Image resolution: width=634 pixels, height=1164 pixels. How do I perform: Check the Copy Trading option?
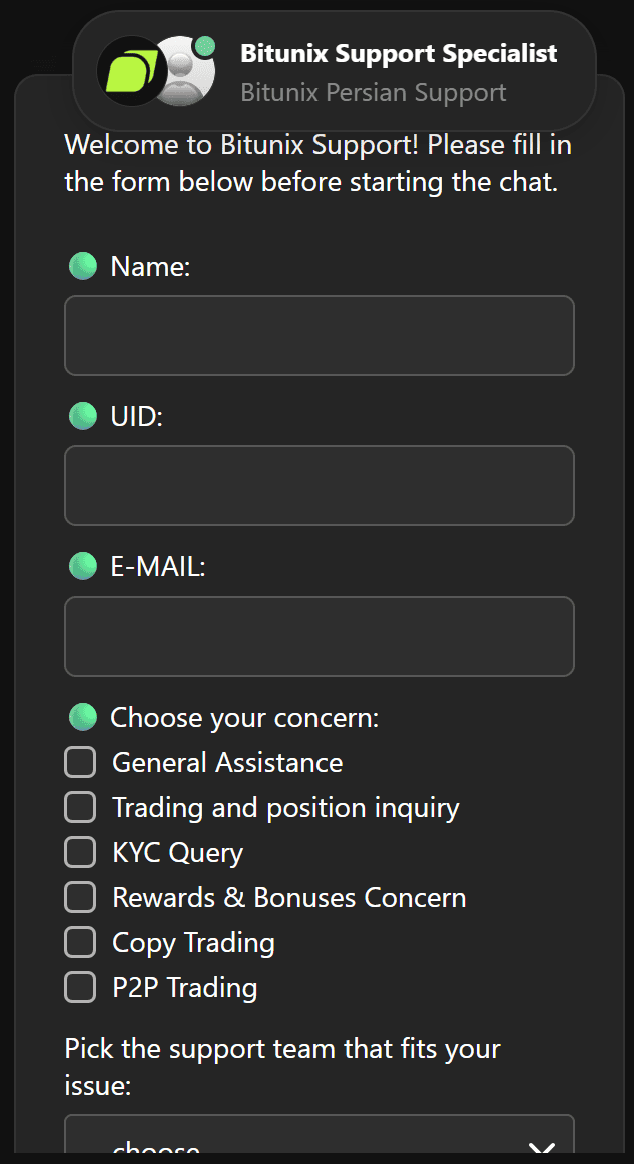pos(80,942)
